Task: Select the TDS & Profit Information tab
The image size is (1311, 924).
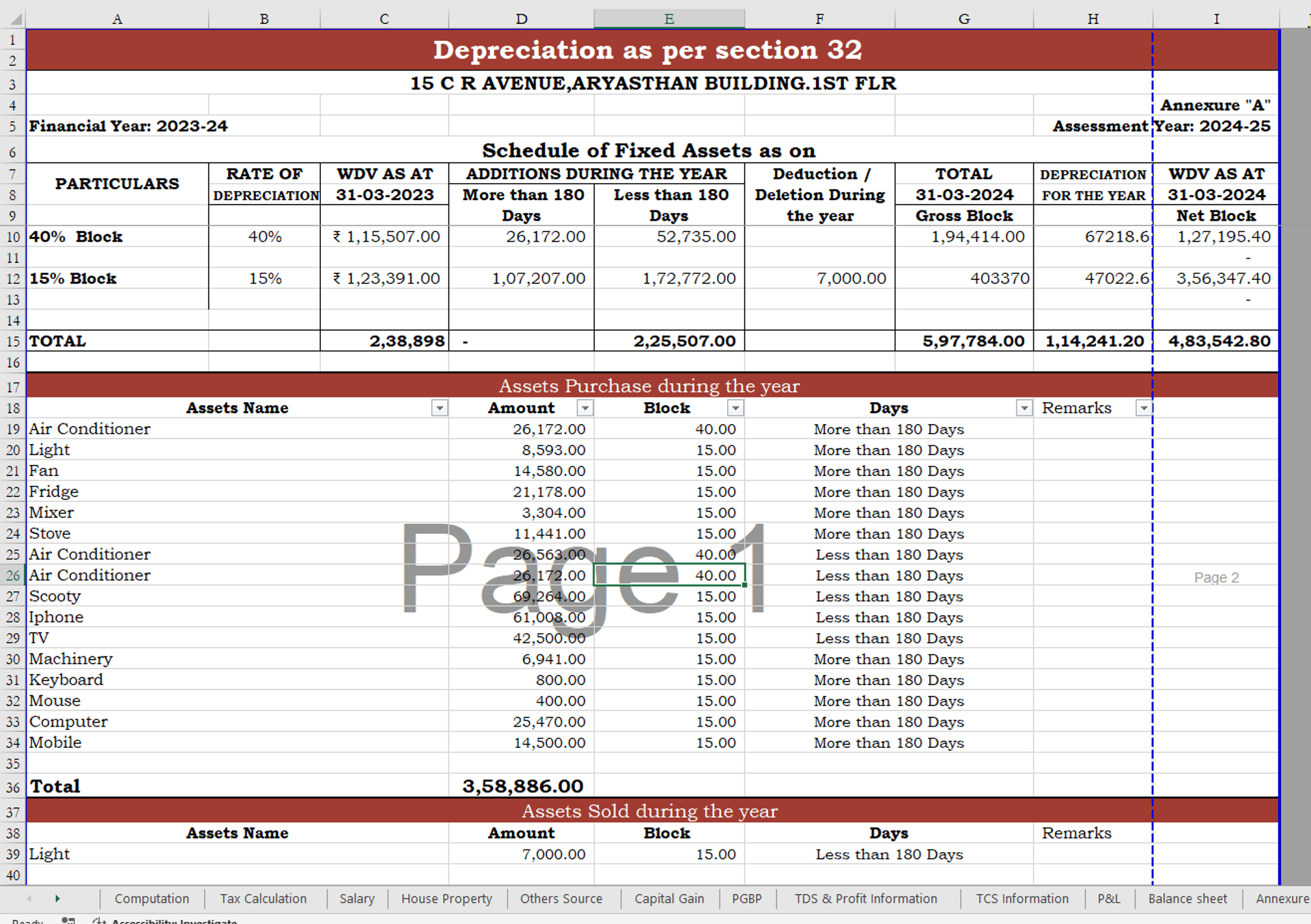Action: tap(865, 899)
